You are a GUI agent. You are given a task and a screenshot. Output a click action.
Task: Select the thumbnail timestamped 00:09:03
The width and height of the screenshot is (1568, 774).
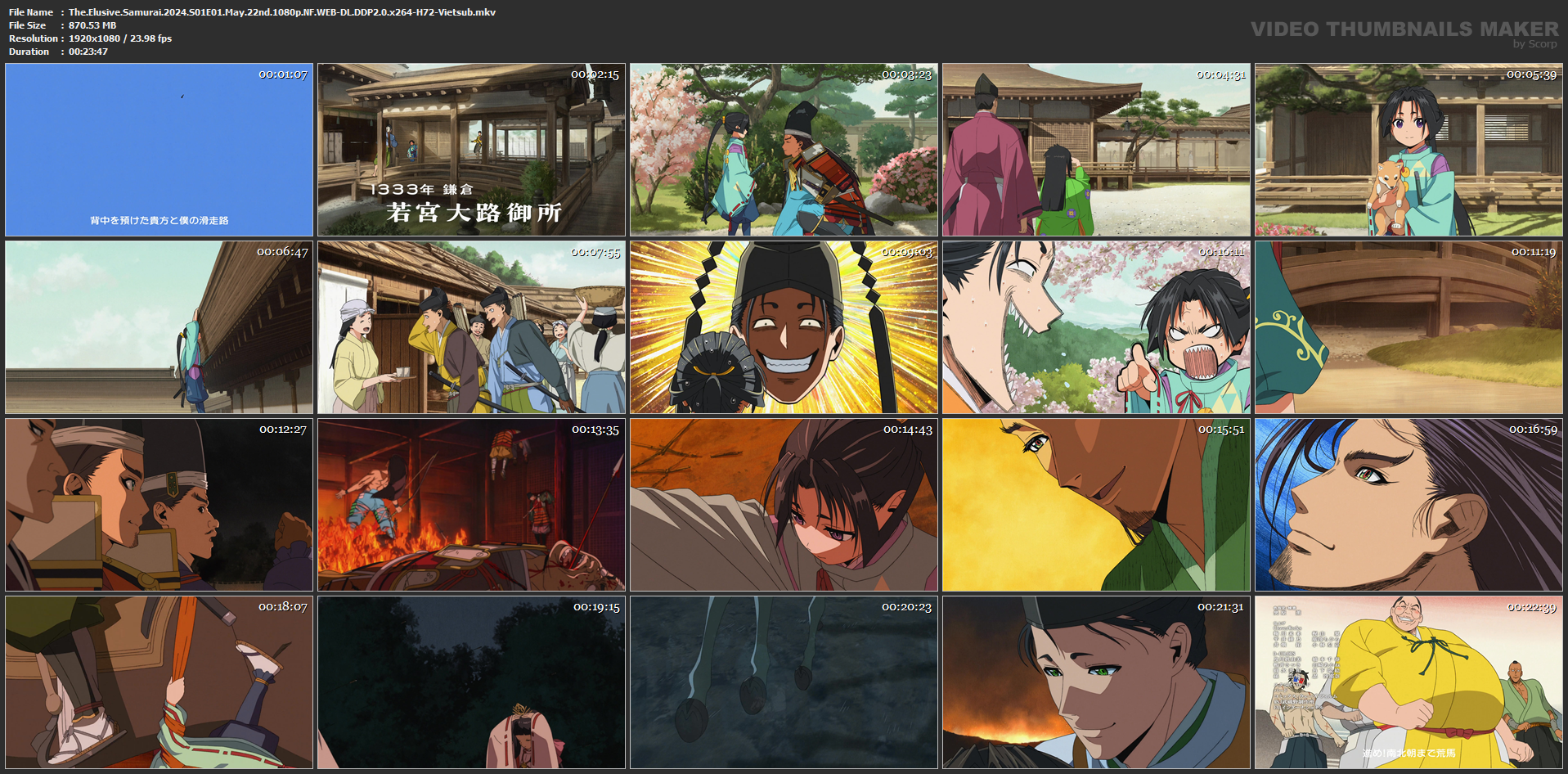[x=784, y=327]
